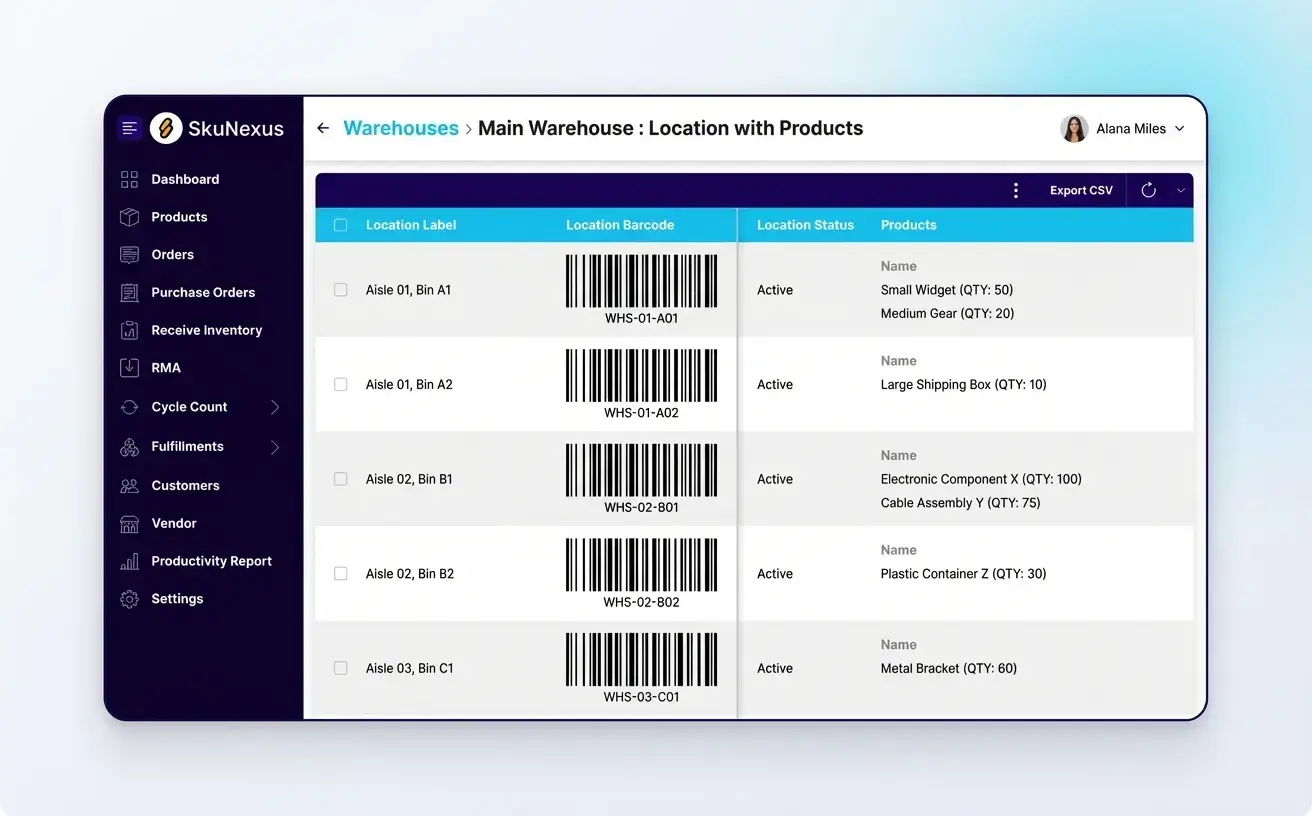Screen dimensions: 1312x816
Task: Open the three-dot menu on the table toolbar
Action: (x=1016, y=190)
